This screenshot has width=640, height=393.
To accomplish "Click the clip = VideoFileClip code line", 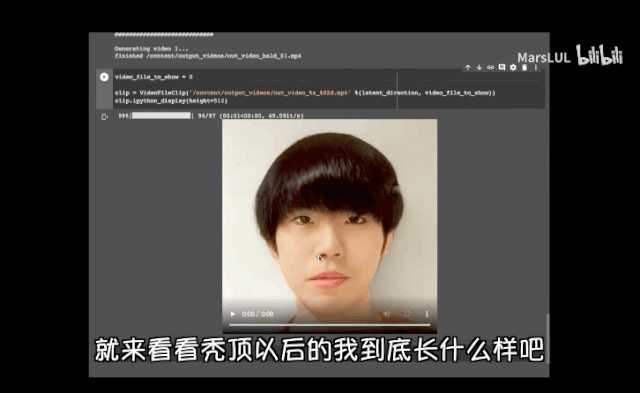I will (x=305, y=93).
